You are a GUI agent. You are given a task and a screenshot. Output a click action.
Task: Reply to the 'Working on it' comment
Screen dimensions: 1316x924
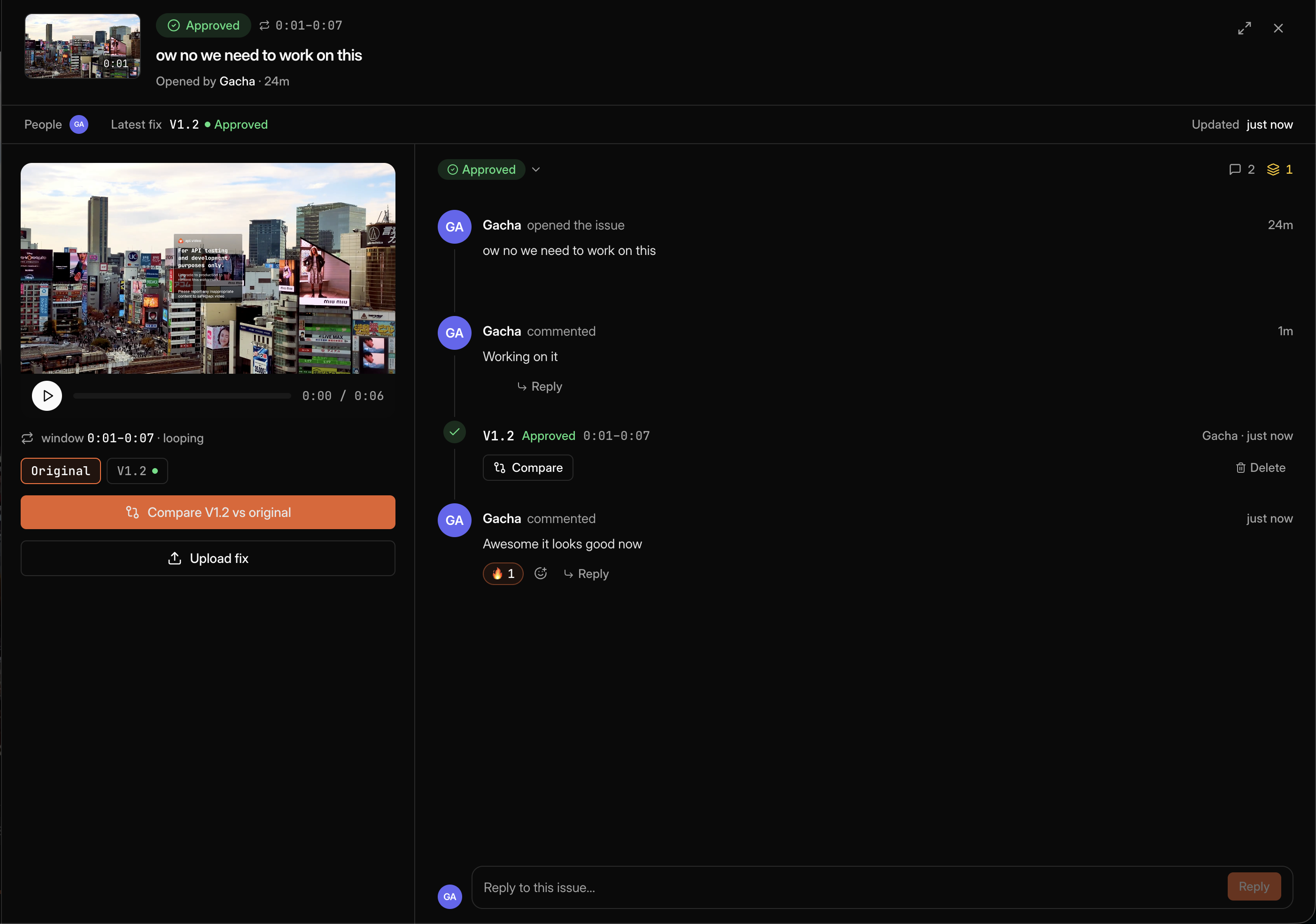click(x=540, y=387)
